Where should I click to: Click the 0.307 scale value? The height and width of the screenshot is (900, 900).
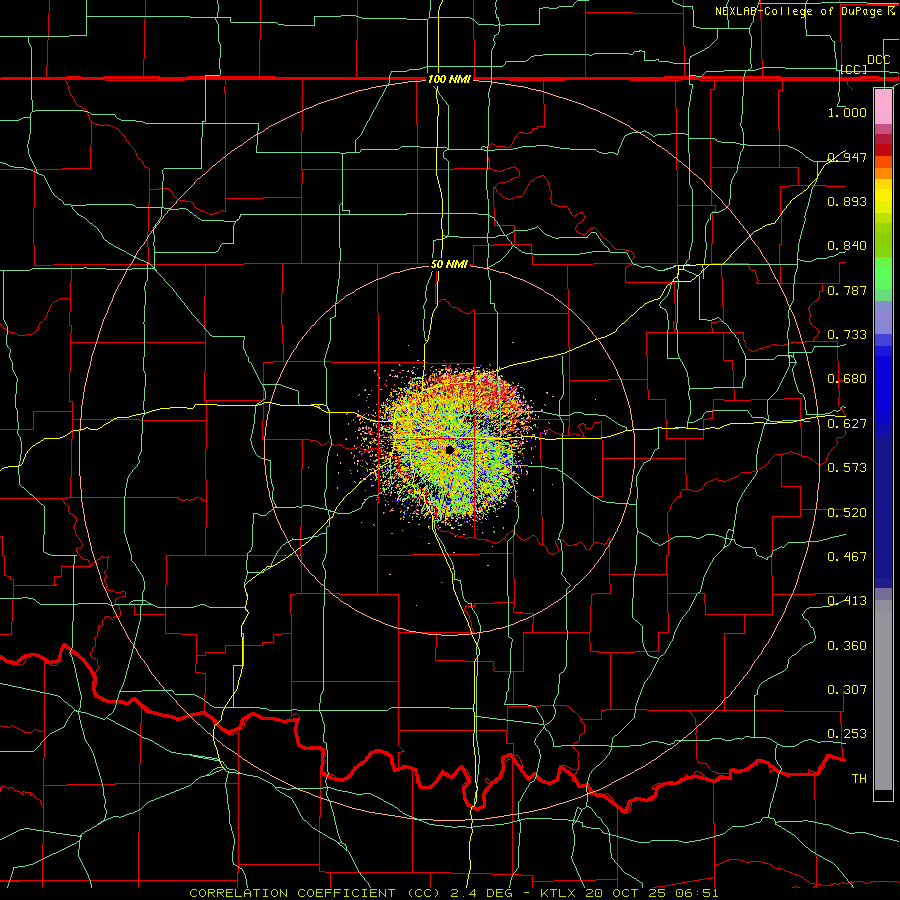click(847, 689)
